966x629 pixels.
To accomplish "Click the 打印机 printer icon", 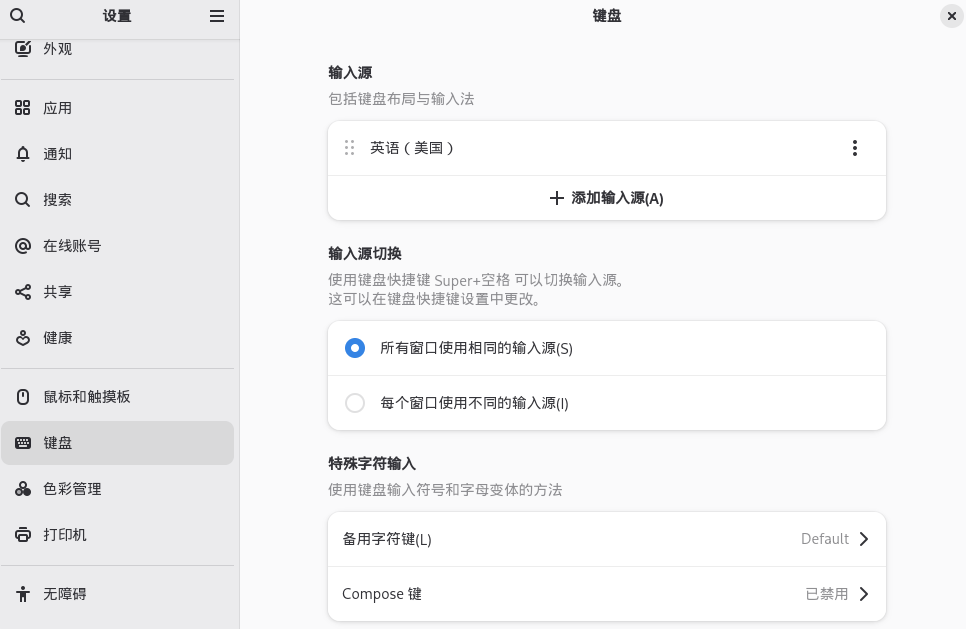I will coord(23,535).
